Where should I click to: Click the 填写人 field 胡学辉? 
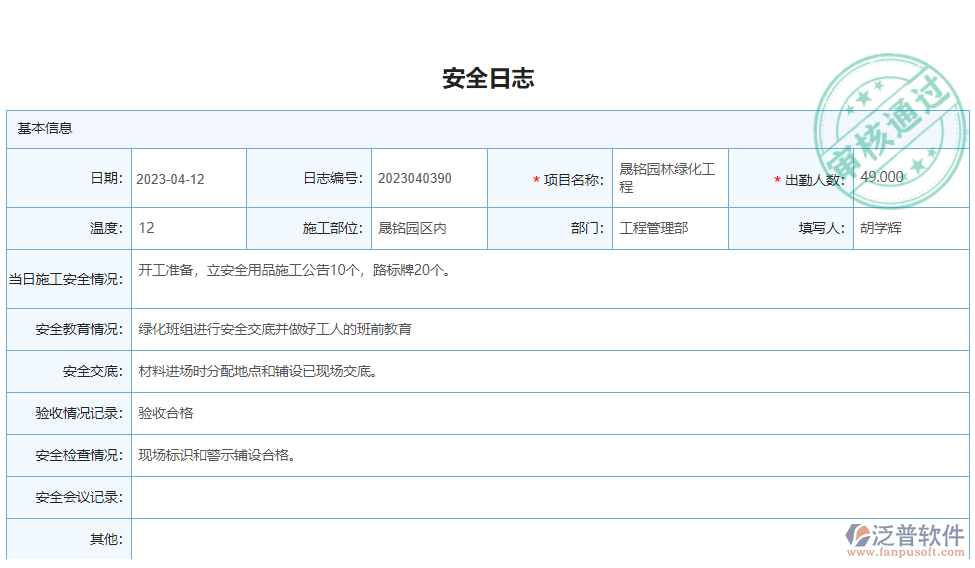(x=909, y=228)
